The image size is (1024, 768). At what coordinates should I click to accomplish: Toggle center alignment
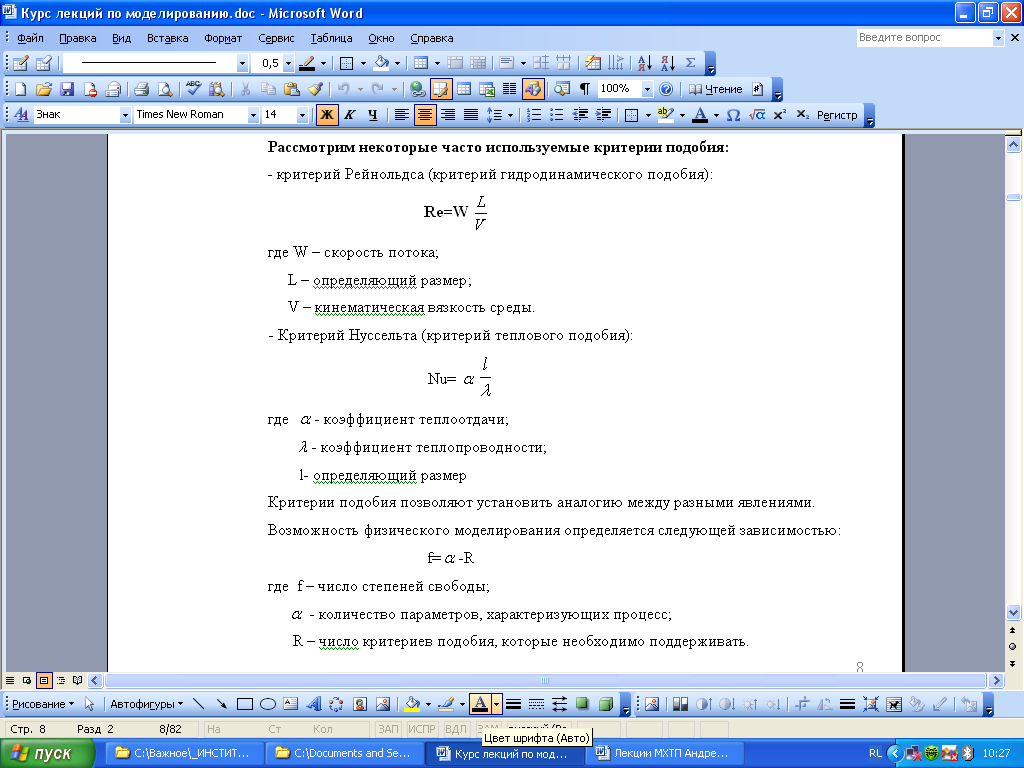coord(425,115)
